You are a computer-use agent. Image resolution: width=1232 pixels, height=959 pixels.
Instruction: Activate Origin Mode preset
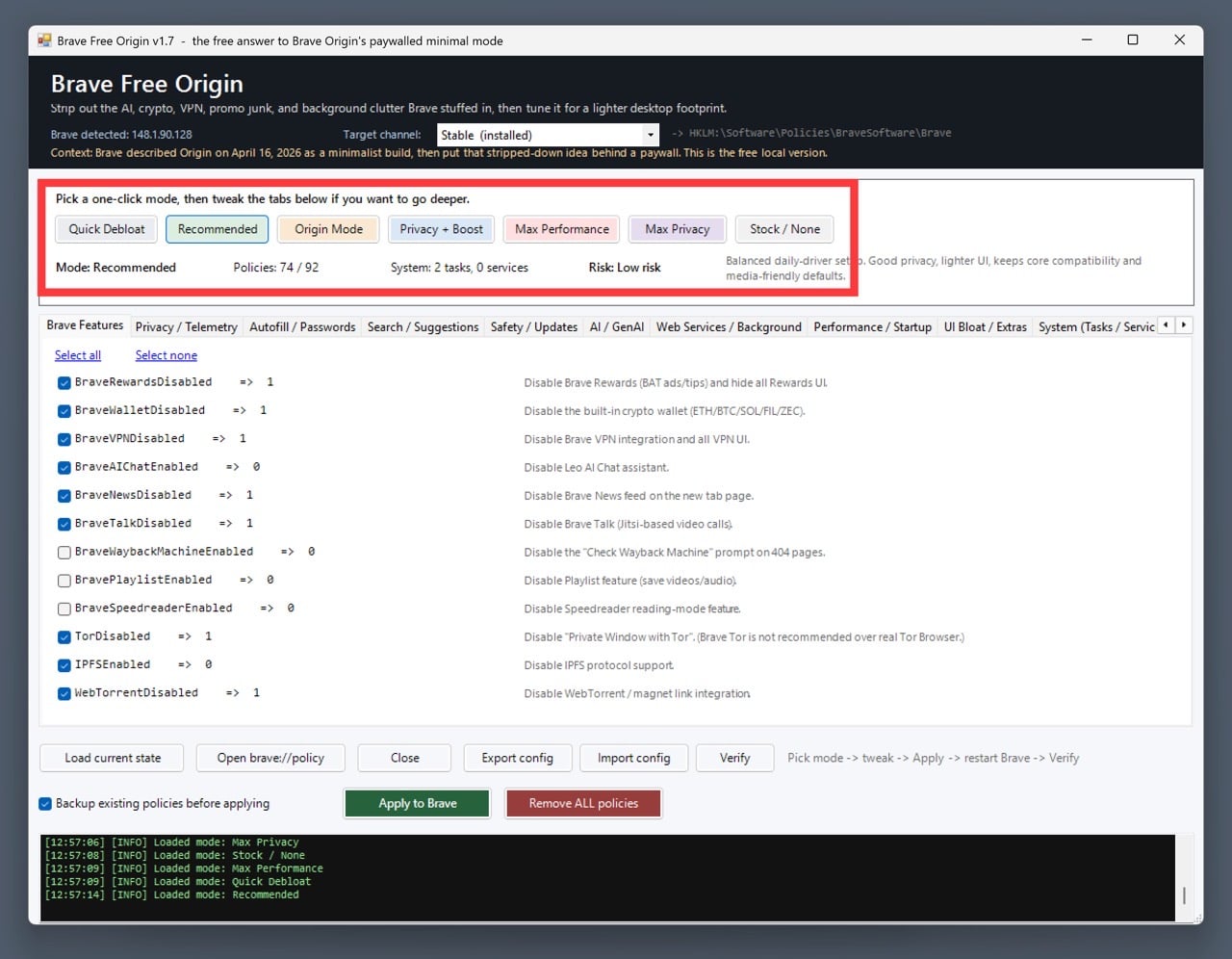329,229
